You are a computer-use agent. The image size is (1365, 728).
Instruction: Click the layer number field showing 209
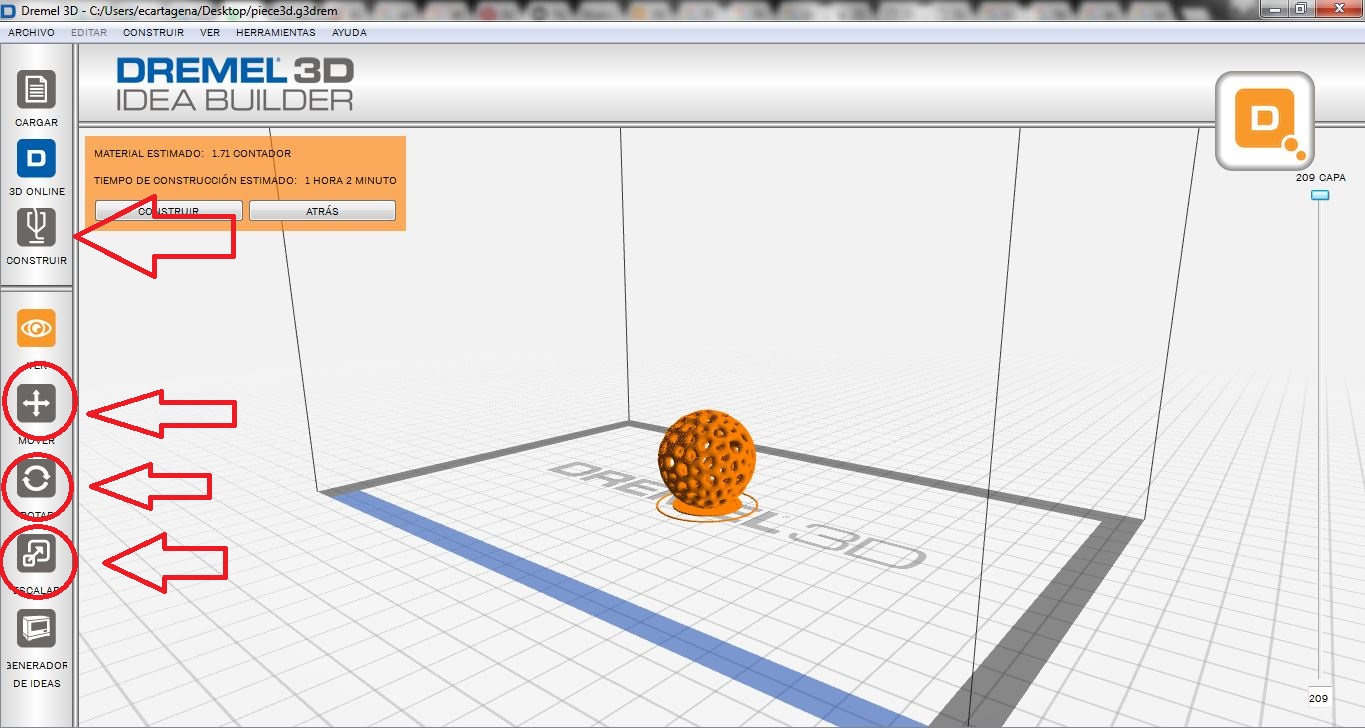click(1319, 698)
